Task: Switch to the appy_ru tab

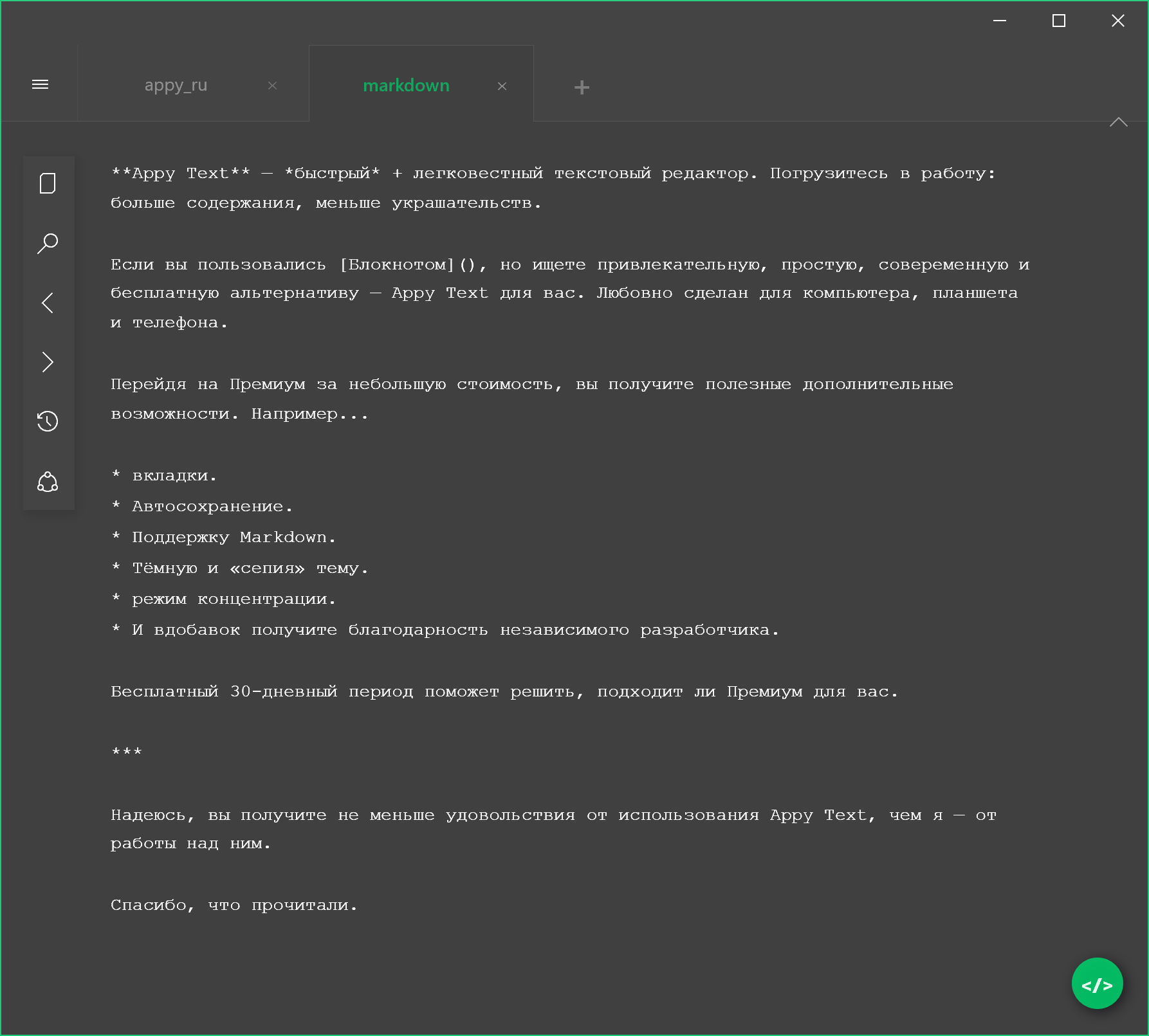Action: [176, 85]
